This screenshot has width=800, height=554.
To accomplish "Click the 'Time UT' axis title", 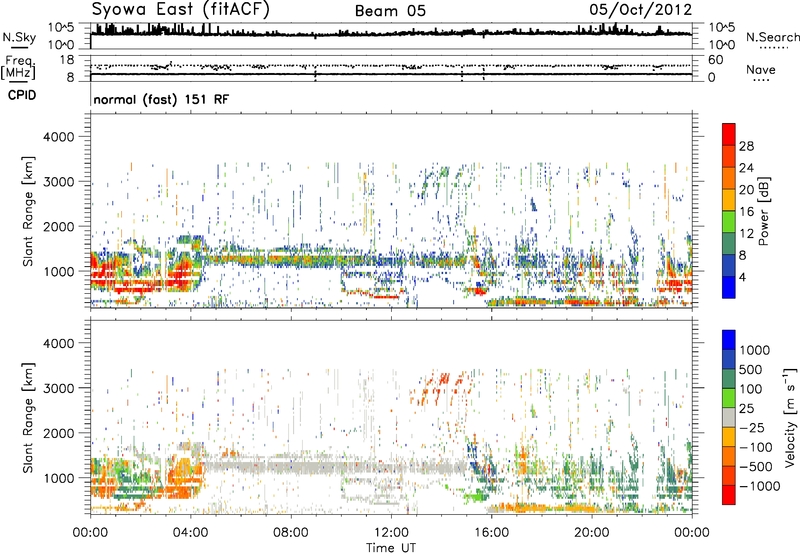I will pyautogui.click(x=391, y=548).
